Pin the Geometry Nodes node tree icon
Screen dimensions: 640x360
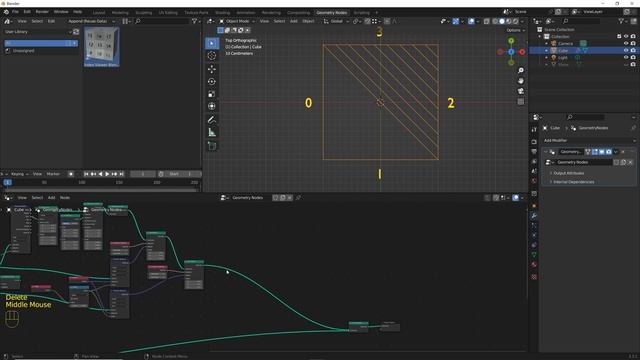coord(298,198)
